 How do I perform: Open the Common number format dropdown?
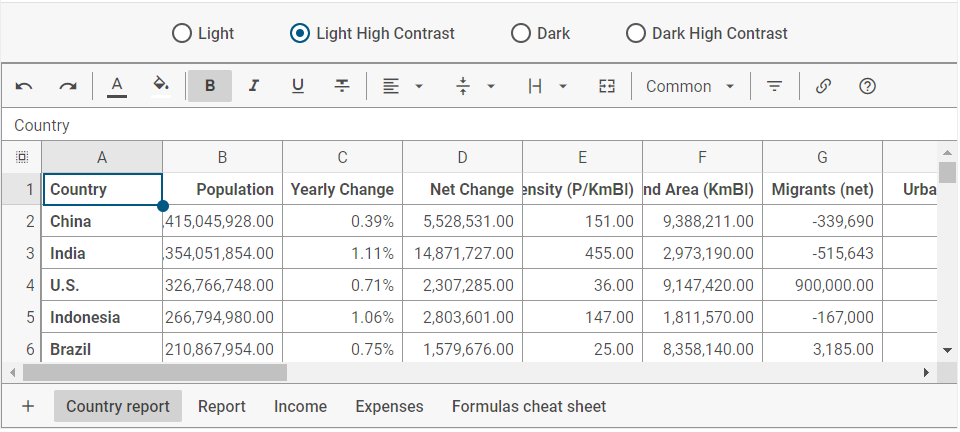[691, 86]
